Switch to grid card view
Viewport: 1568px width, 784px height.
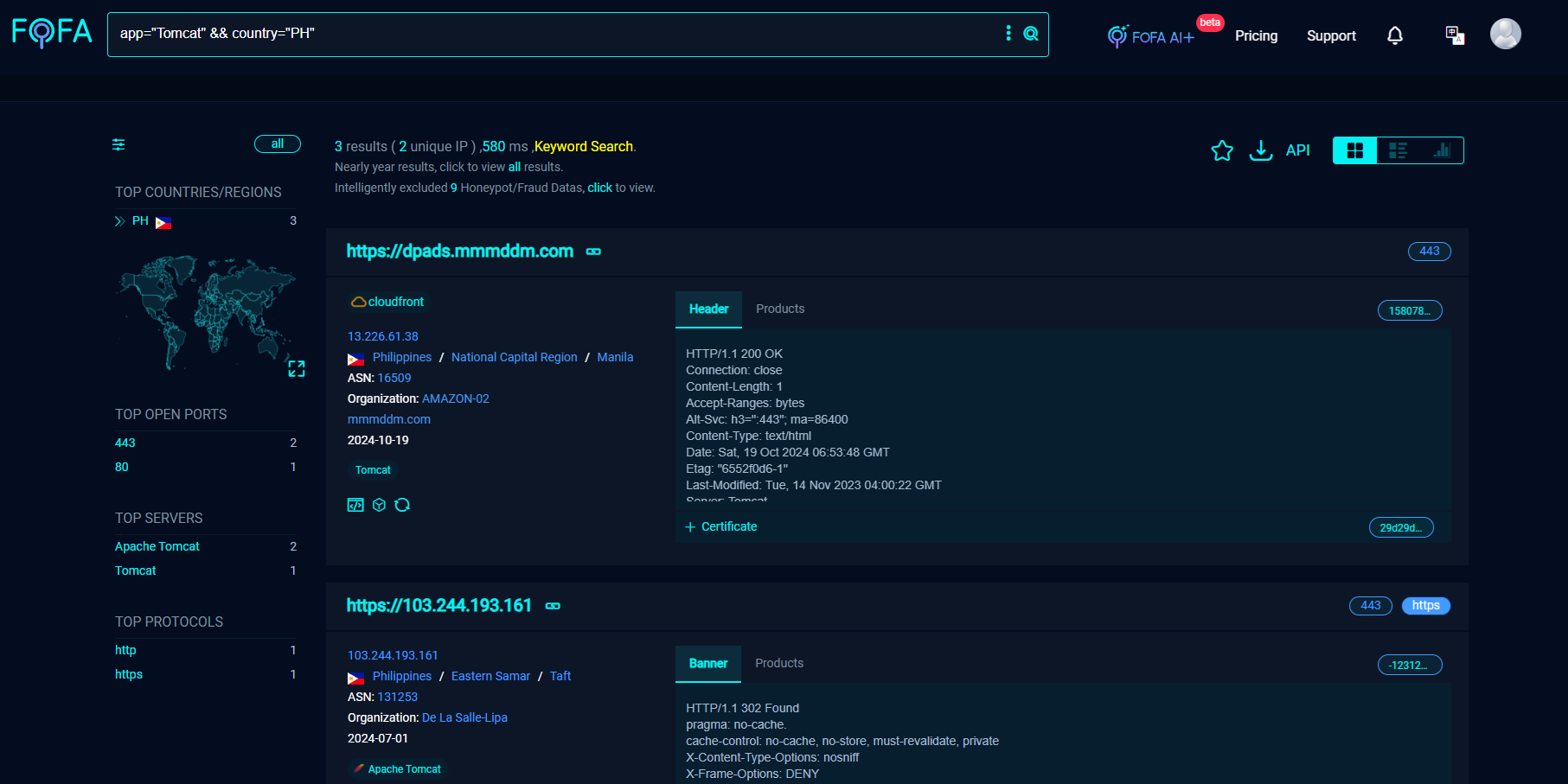click(x=1355, y=150)
